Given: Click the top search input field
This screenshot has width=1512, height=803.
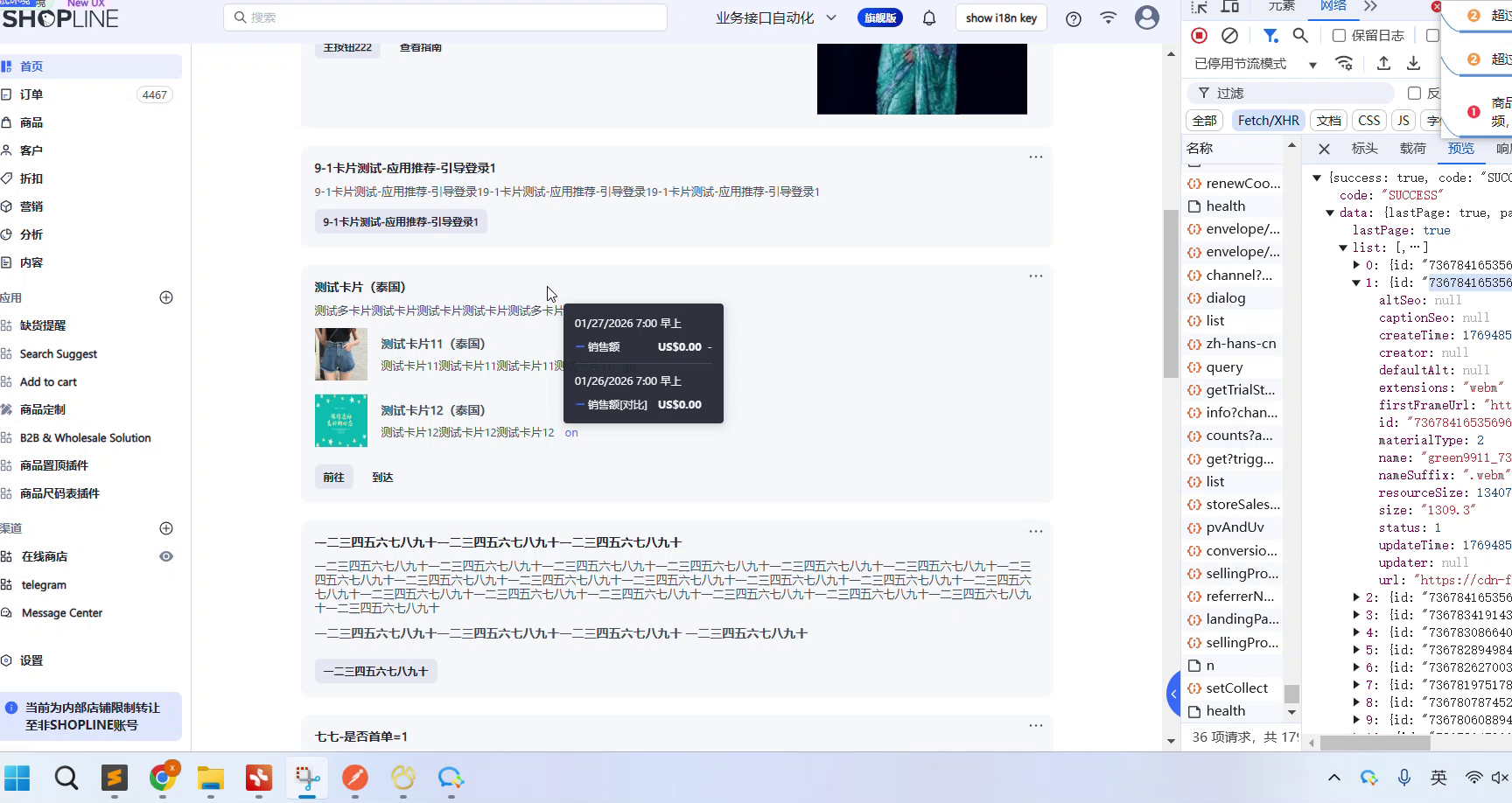Looking at the screenshot, I should (x=446, y=17).
